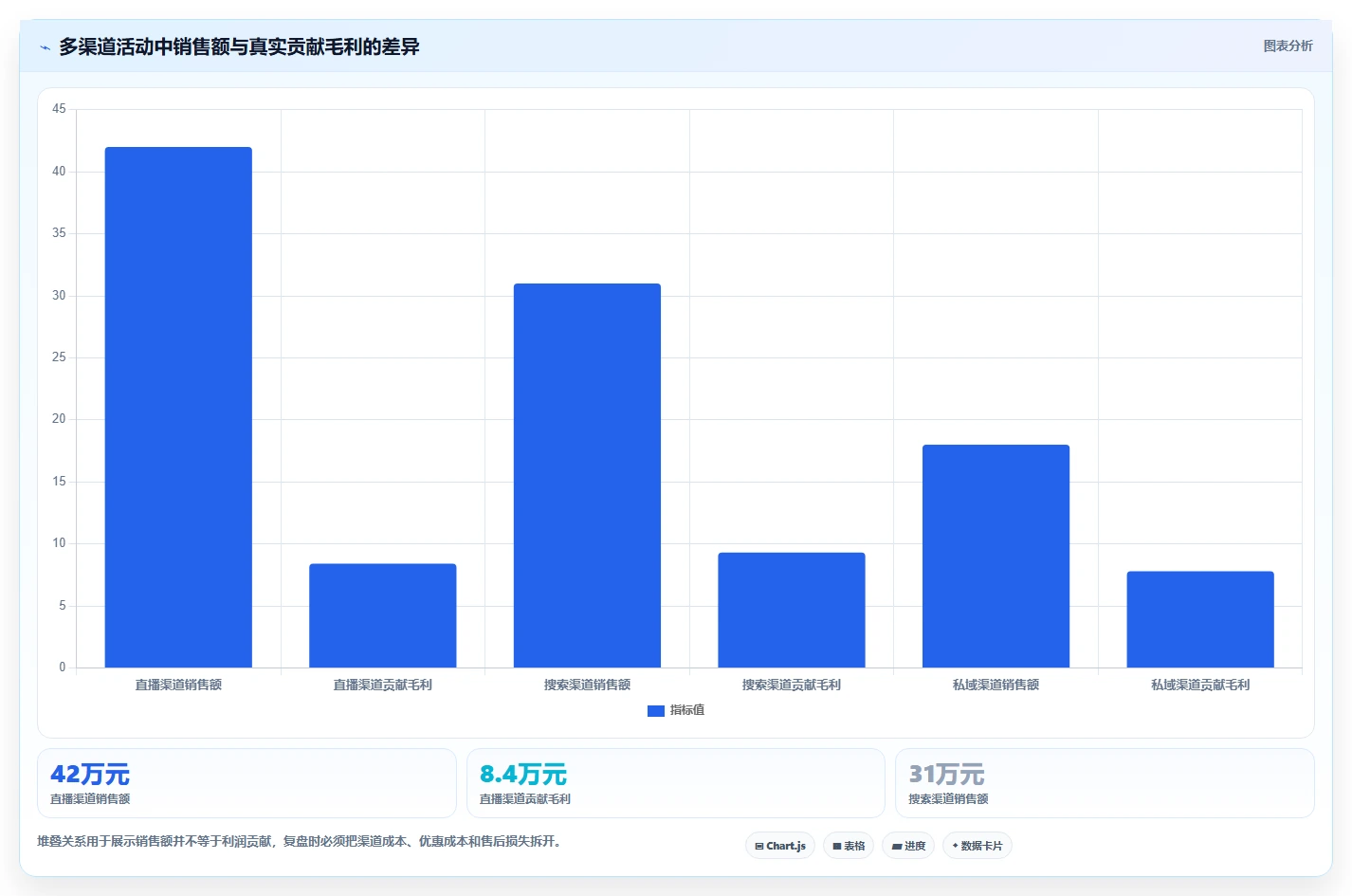This screenshot has height=896, width=1352.
Task: Click the x-axis label 搜索渠道销售额
Action: pos(587,685)
